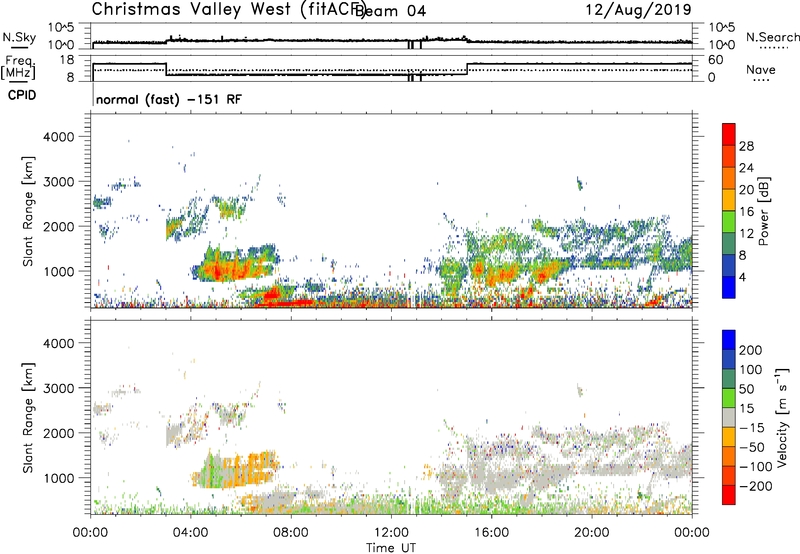Click the 08:00 time axis label
The image size is (800, 554).
[291, 533]
